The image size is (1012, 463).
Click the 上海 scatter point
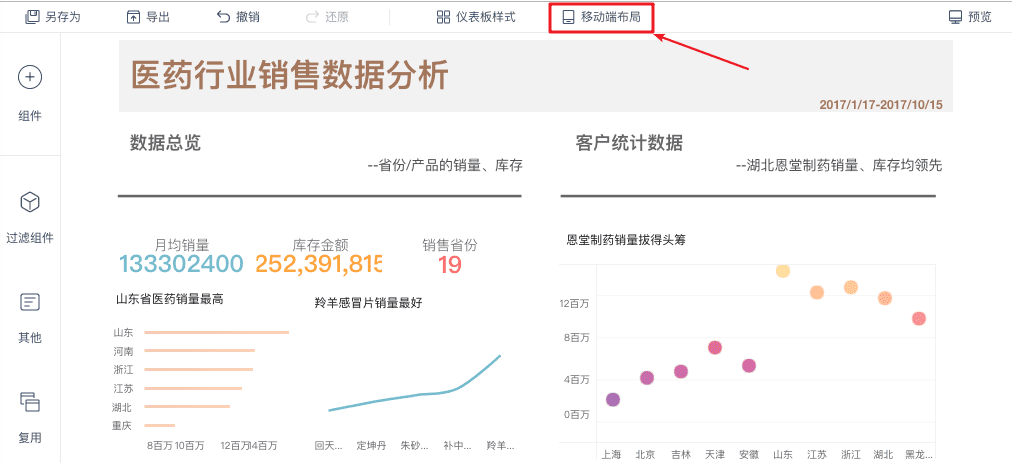point(613,400)
